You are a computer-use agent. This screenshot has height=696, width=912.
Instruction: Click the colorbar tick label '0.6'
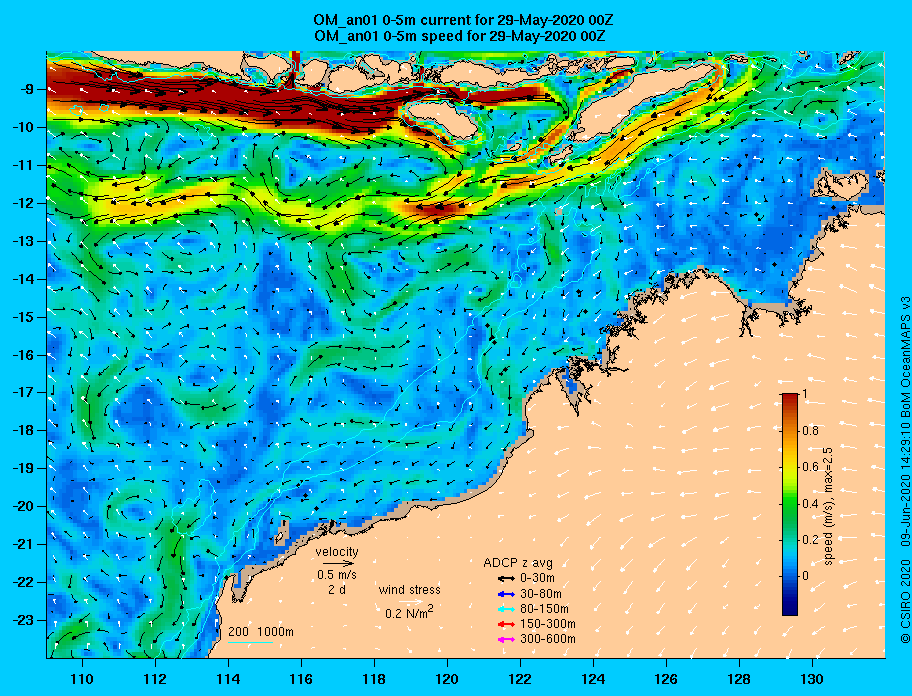coord(811,467)
